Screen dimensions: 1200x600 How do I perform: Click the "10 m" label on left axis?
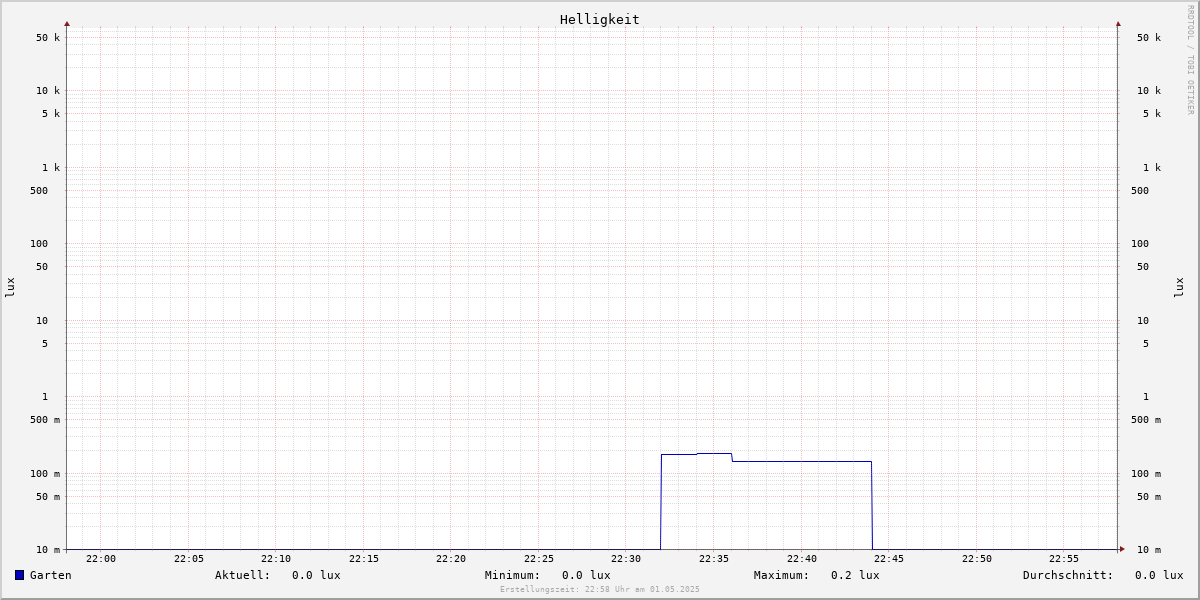pyautogui.click(x=48, y=550)
